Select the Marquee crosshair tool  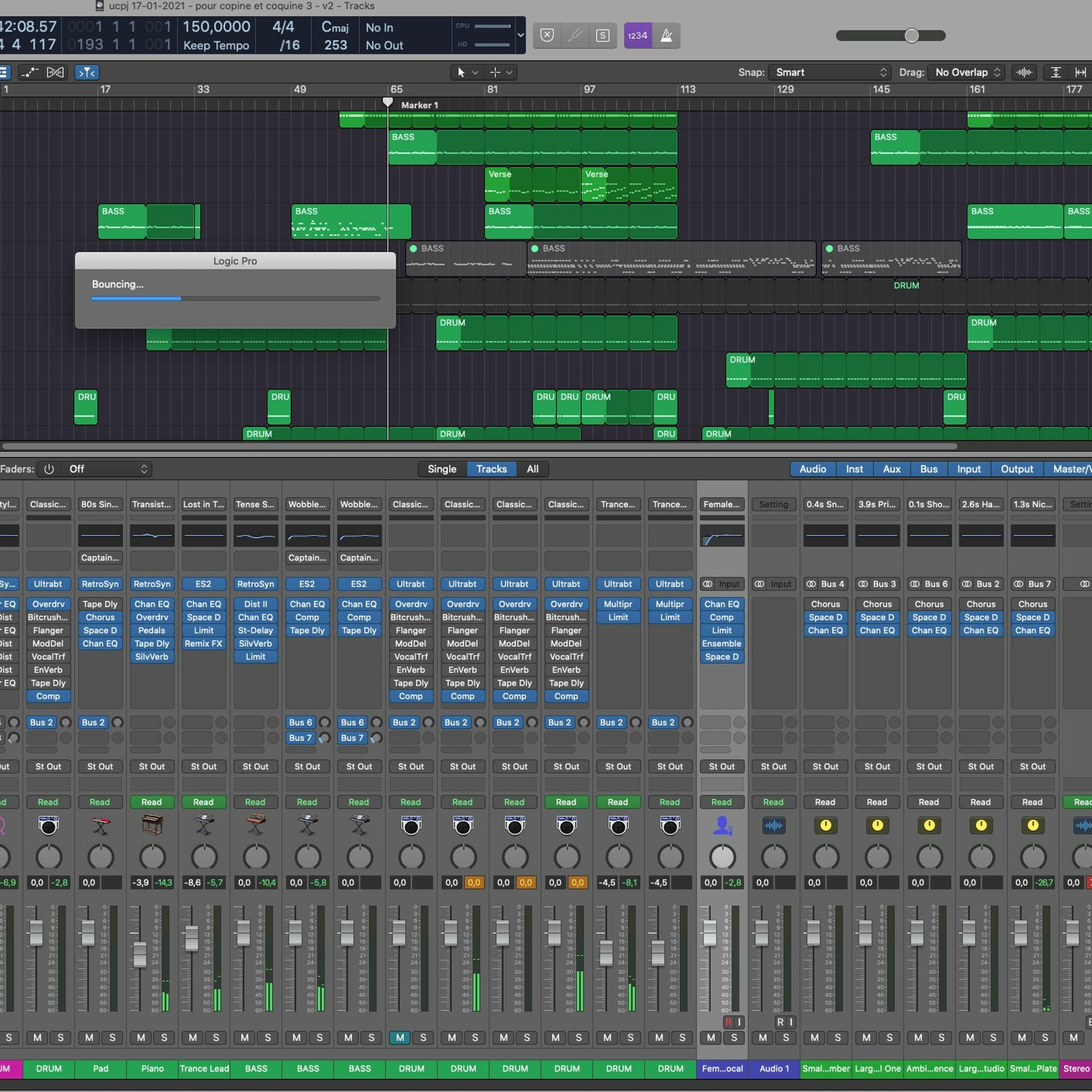[495, 72]
